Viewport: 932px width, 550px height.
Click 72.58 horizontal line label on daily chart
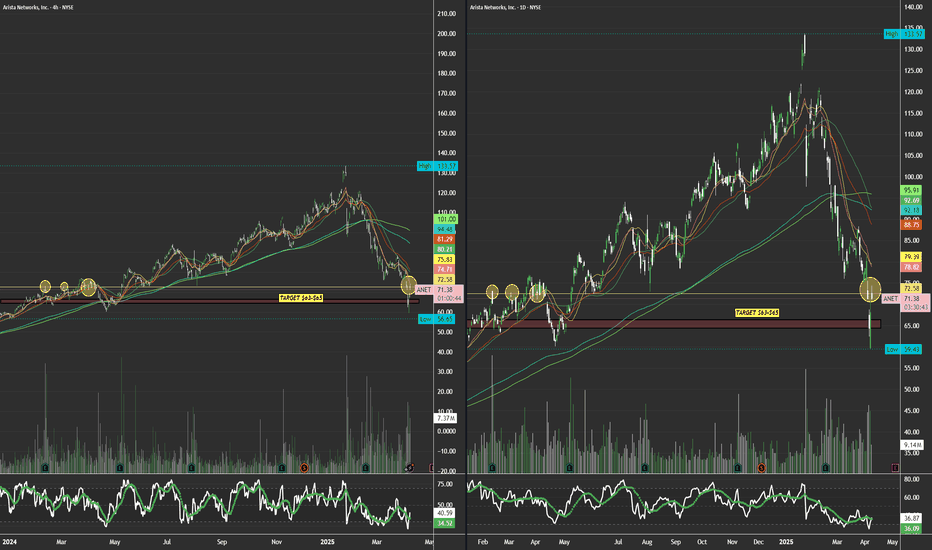tap(912, 288)
